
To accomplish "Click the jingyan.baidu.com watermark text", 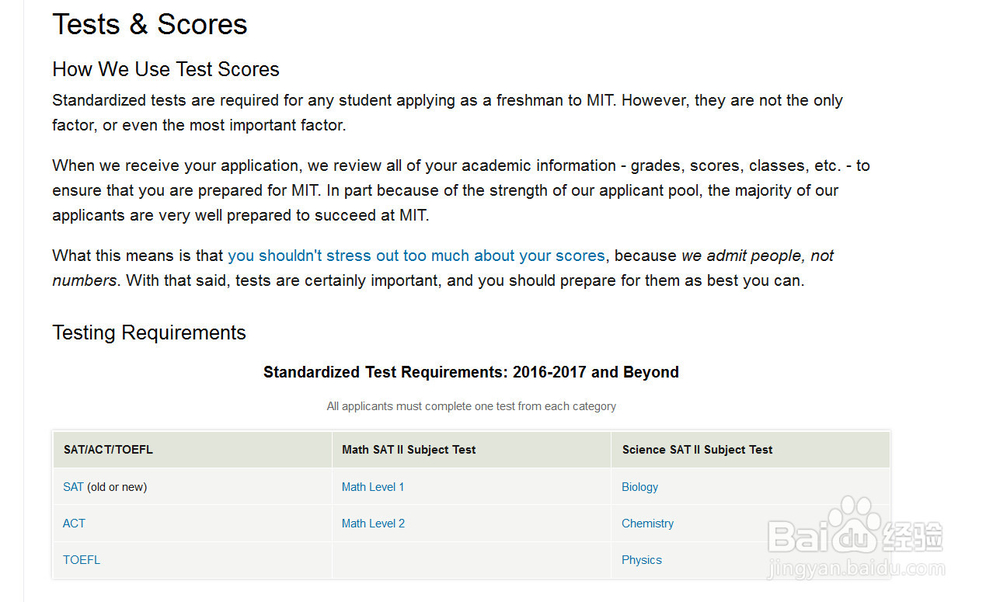I will [855, 570].
